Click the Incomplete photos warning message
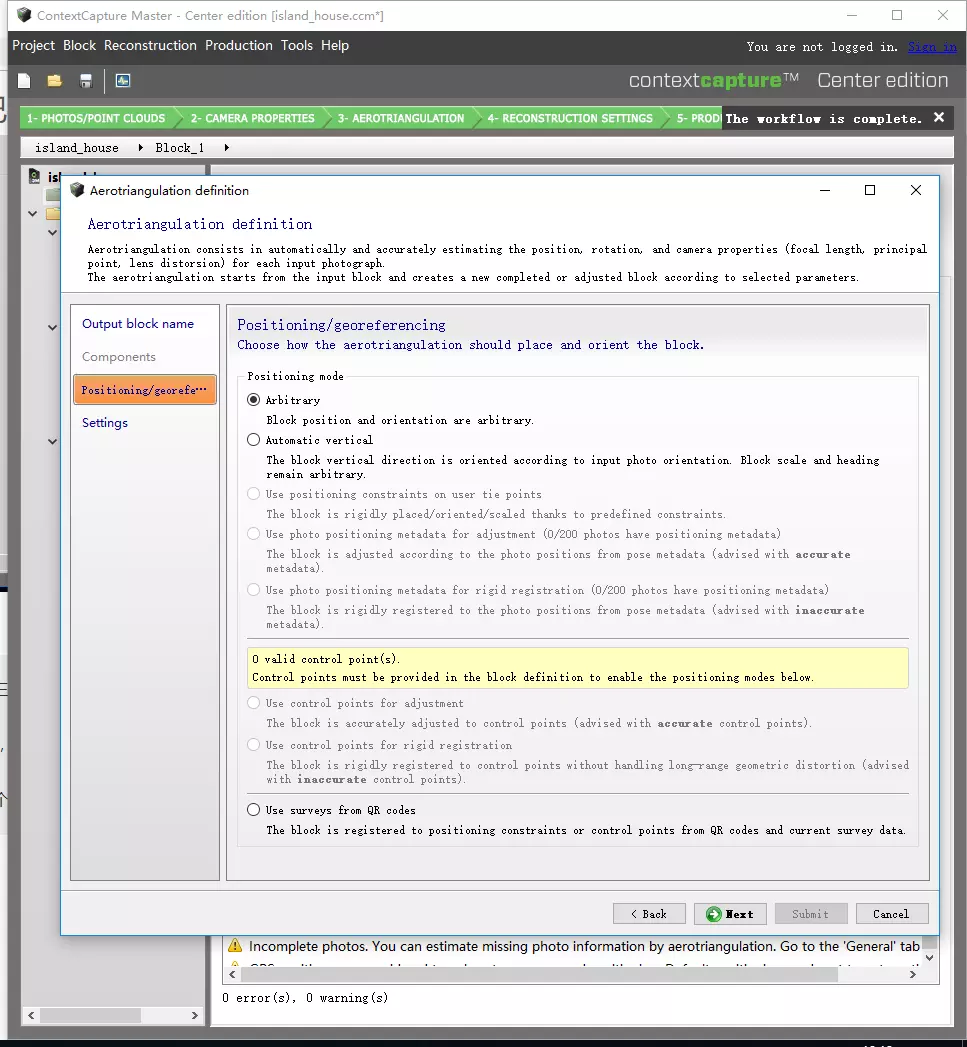The width and height of the screenshot is (967, 1047). tap(584, 946)
